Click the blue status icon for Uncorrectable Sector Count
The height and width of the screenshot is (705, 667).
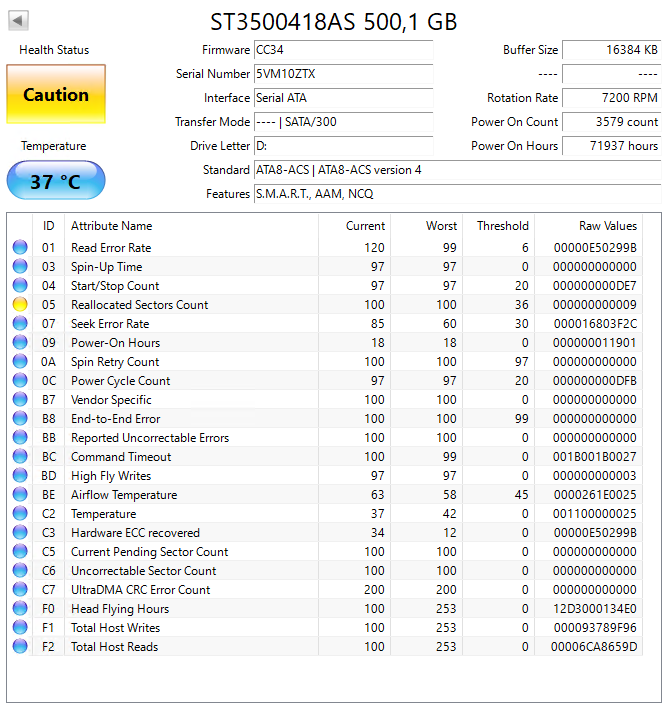tap(20, 571)
